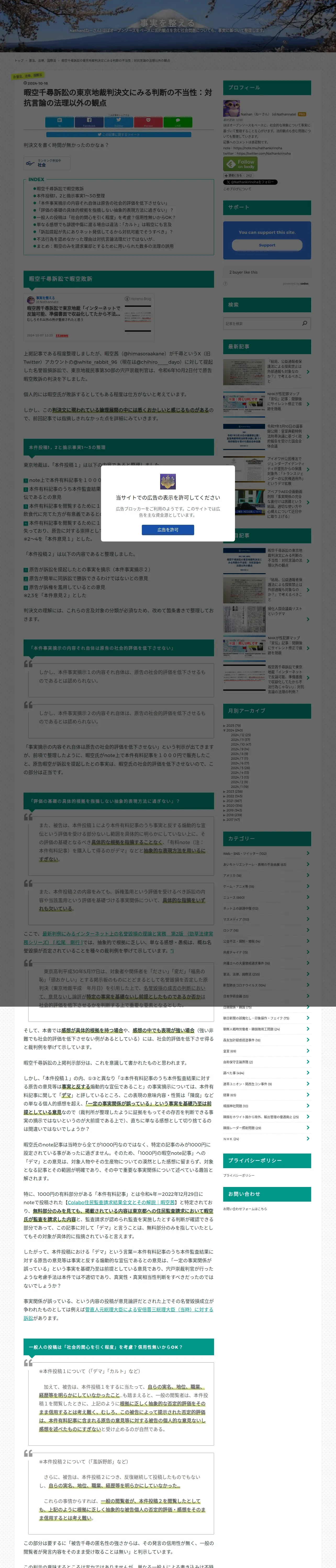Open category 韓国レーダー照射問題 (29)
Screen dimensions: 336x1568
pyautogui.click(x=242, y=1127)
